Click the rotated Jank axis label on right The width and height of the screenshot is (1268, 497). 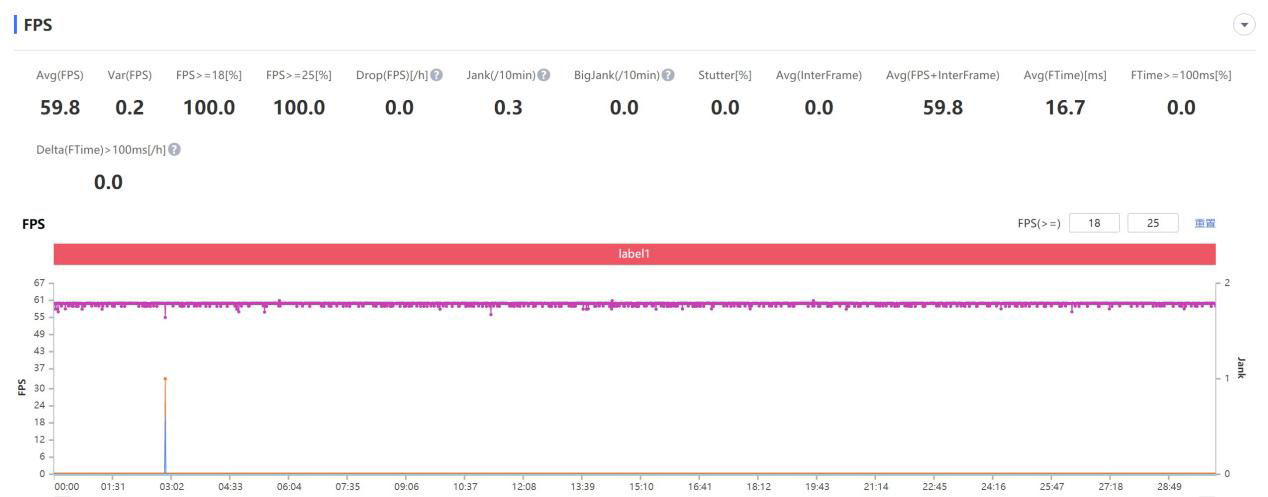pos(1241,367)
